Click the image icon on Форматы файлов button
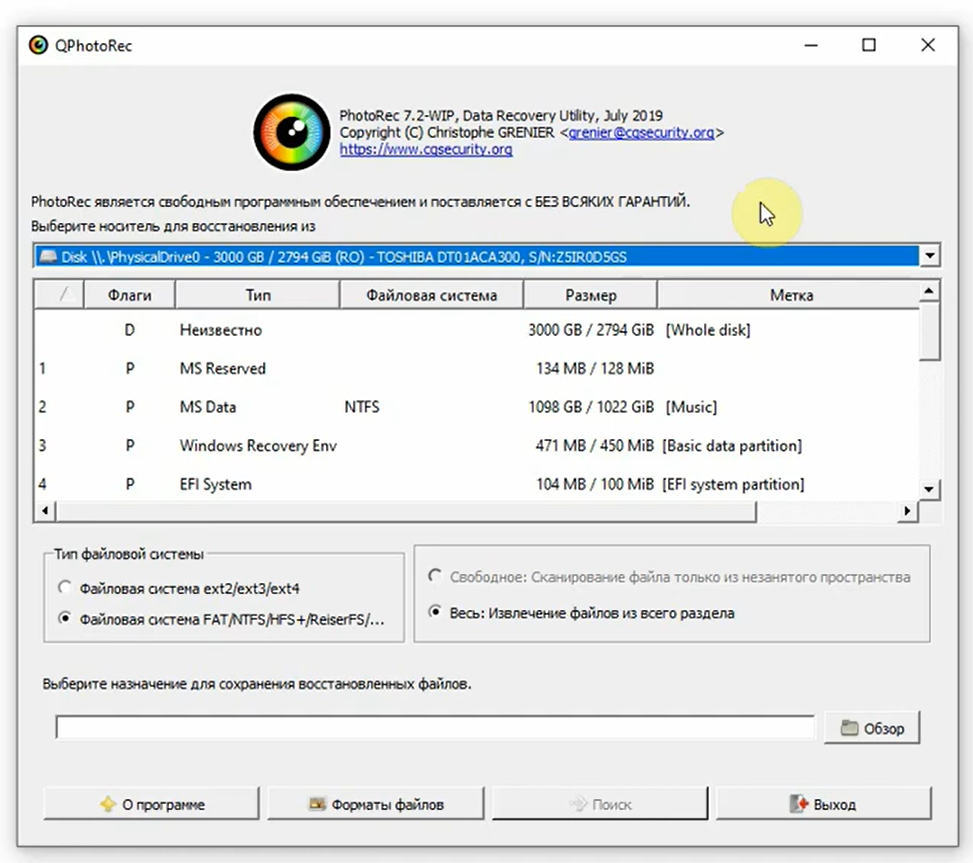 coord(317,804)
